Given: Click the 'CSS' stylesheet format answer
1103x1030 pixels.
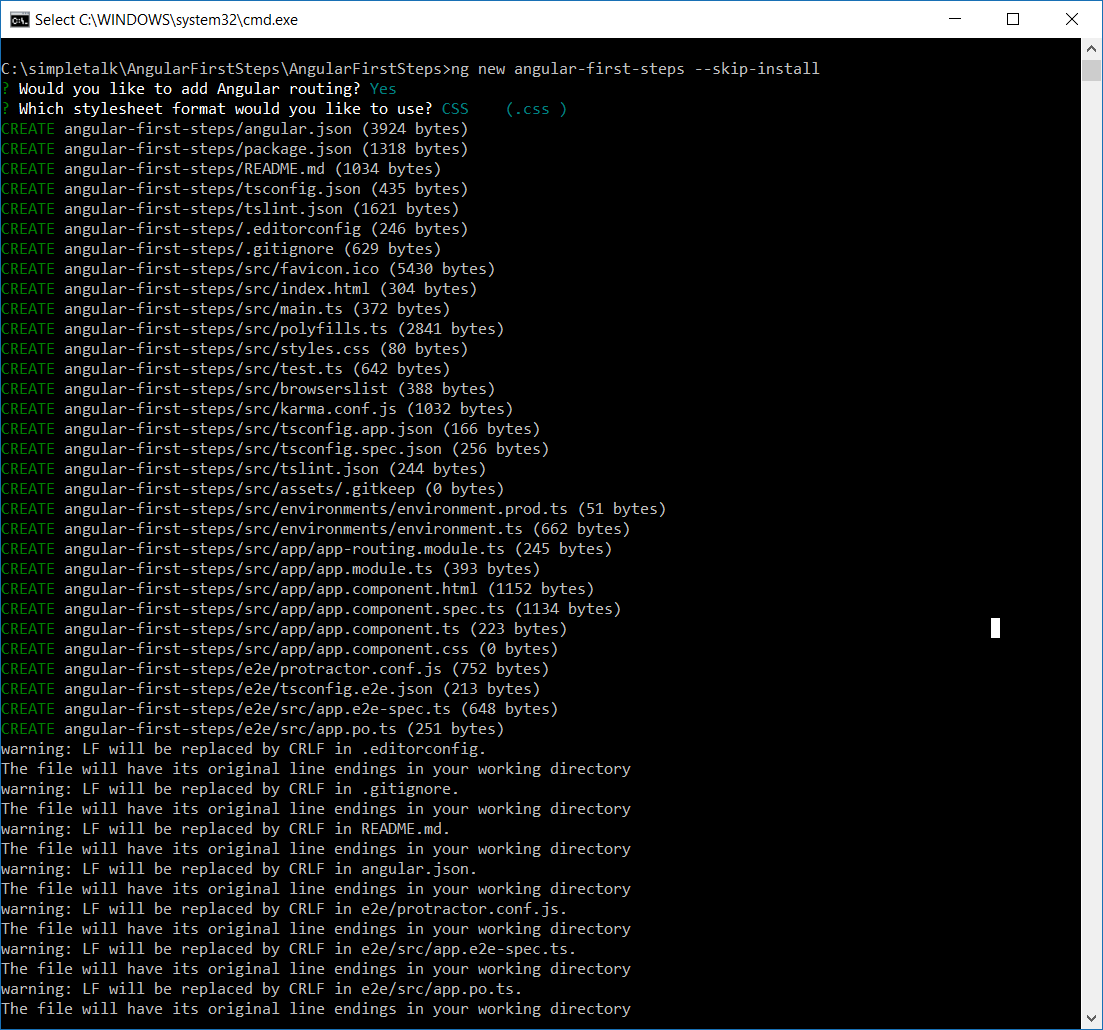Looking at the screenshot, I should tap(455, 109).
